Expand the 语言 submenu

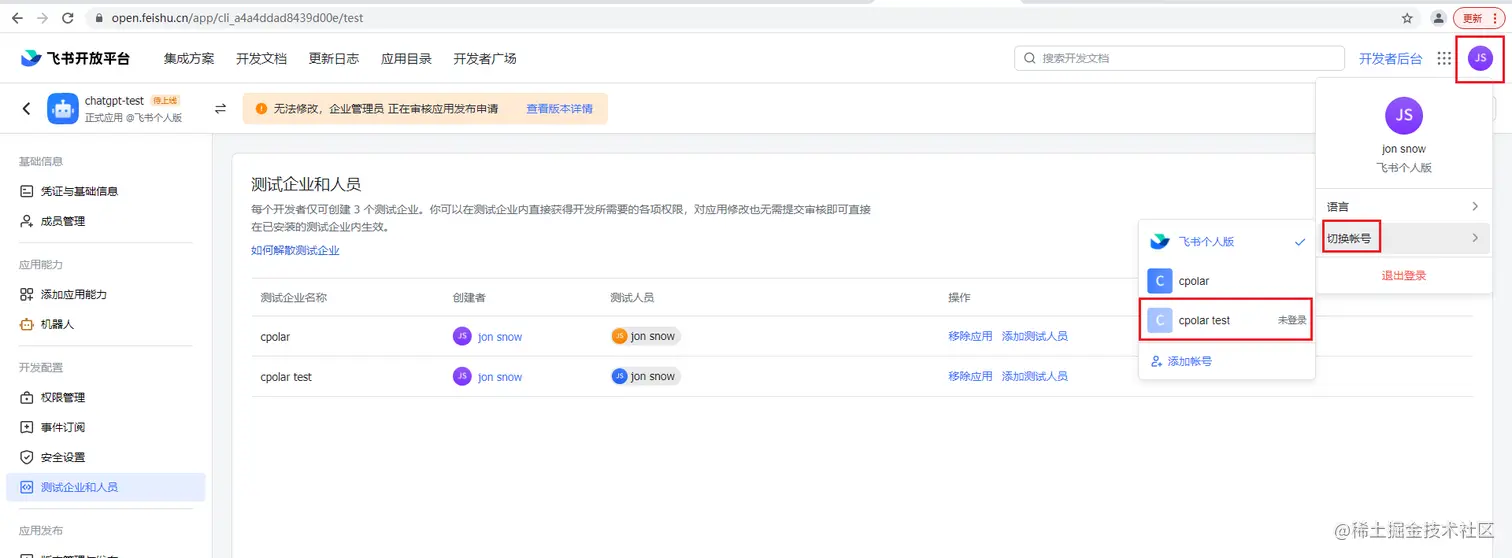pyautogui.click(x=1403, y=206)
